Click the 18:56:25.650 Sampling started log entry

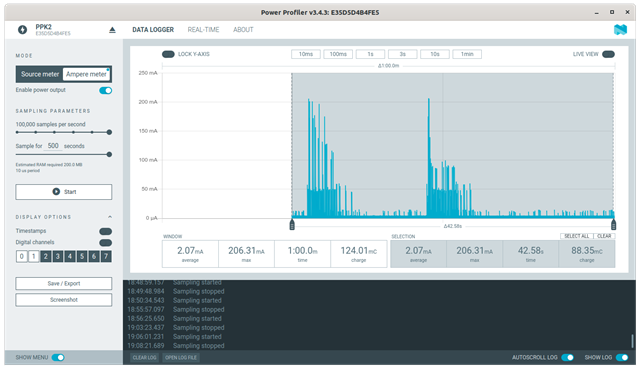(174, 318)
